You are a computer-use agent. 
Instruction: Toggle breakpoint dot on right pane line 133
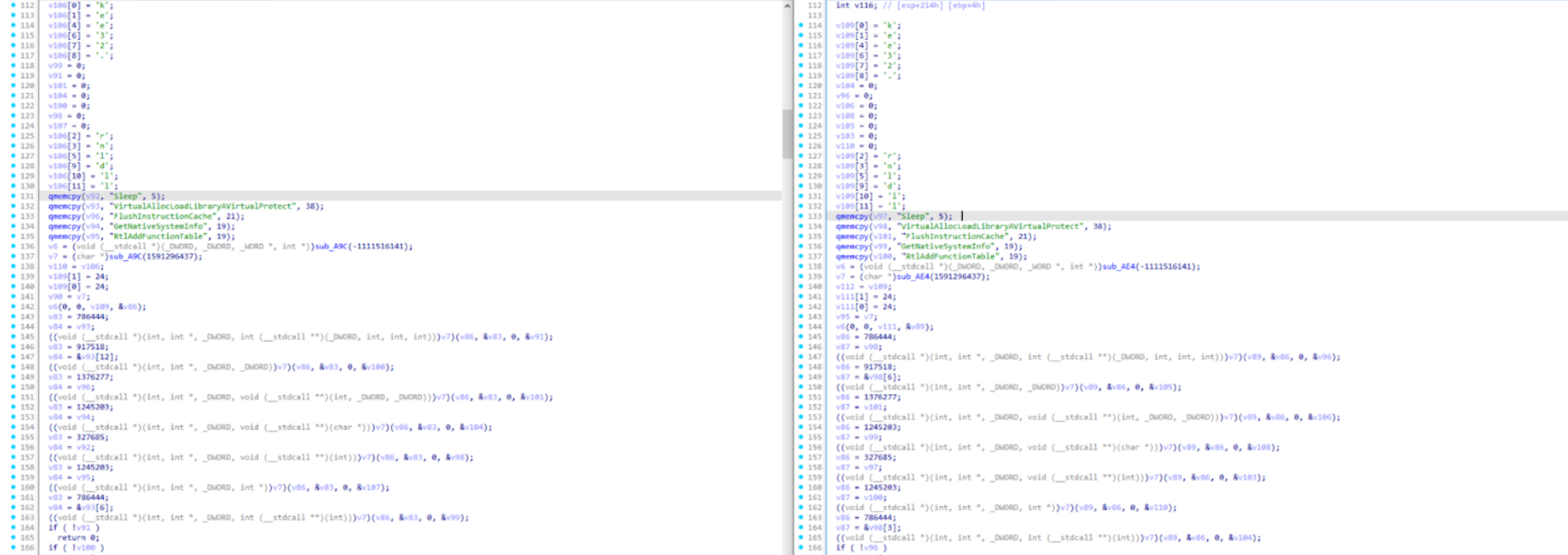point(801,216)
